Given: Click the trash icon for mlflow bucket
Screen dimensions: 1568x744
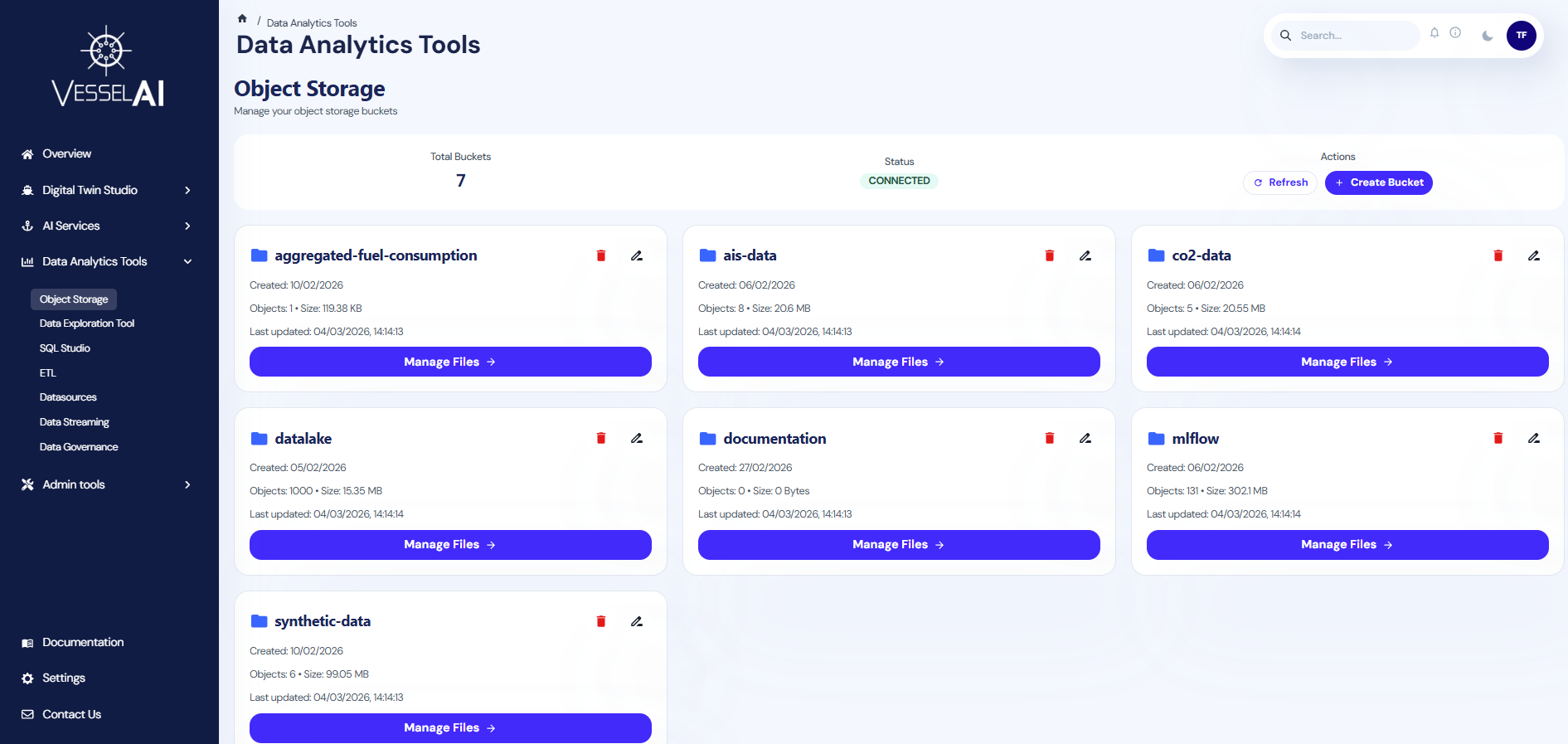Looking at the screenshot, I should [1498, 438].
